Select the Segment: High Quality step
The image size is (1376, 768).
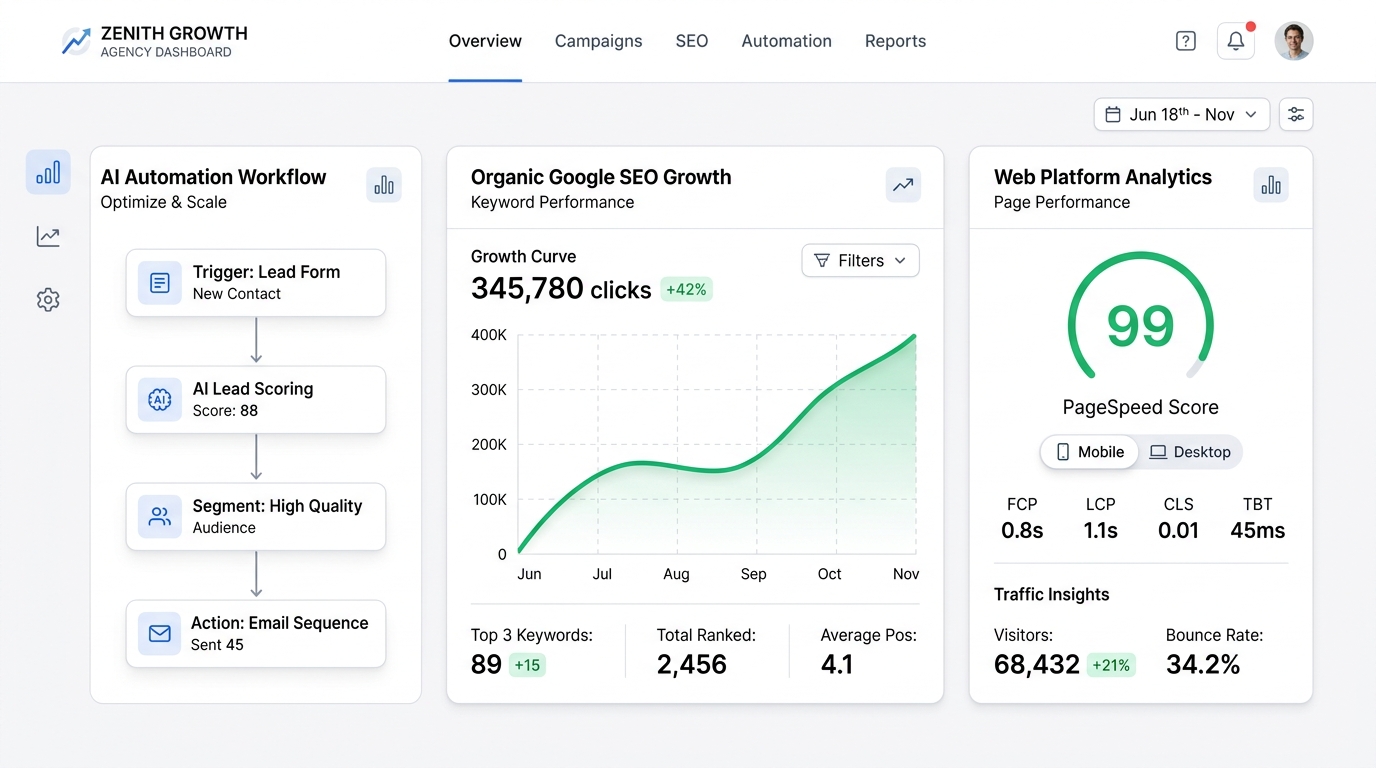256,517
